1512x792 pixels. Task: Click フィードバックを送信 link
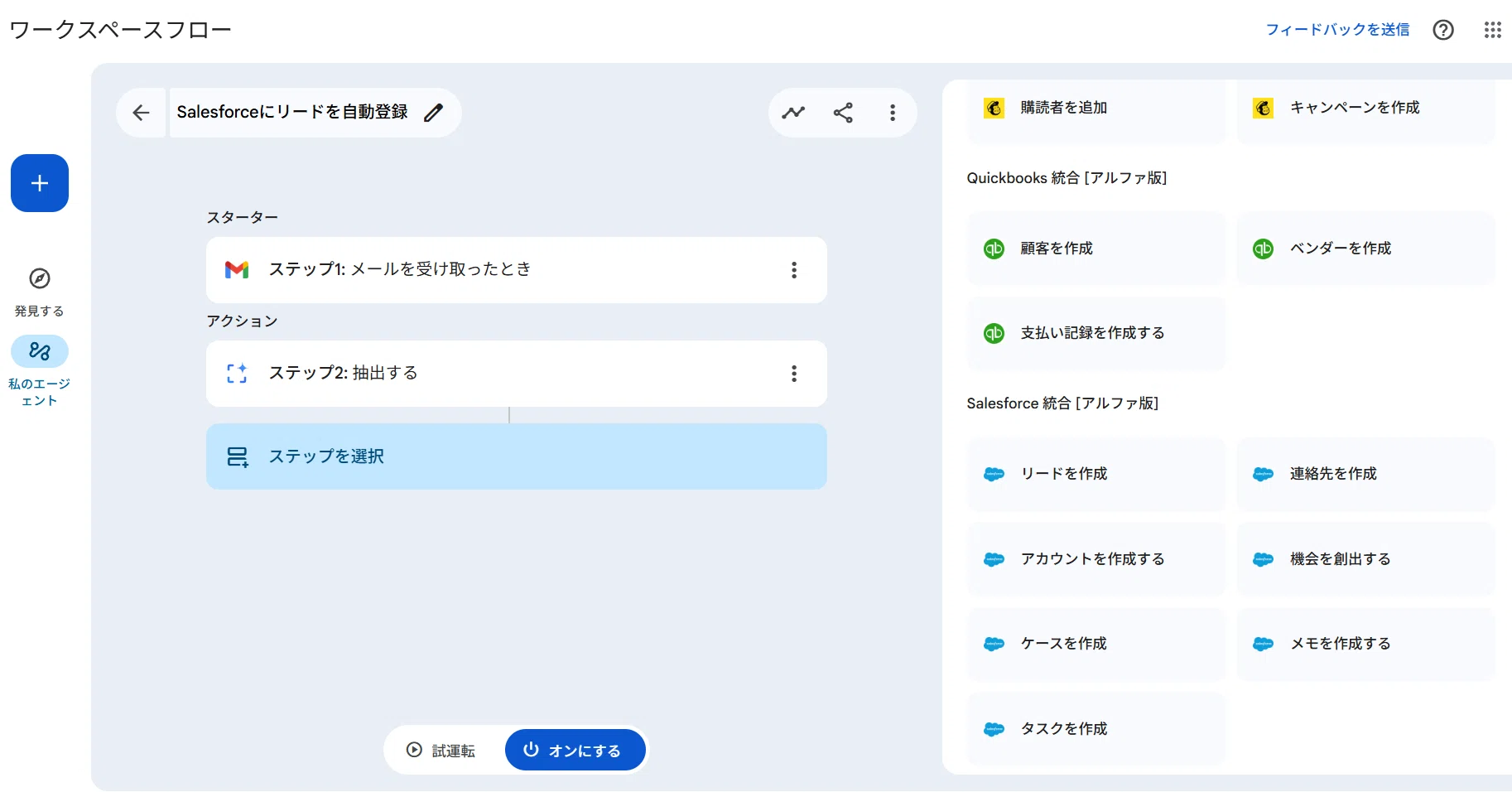1337,30
